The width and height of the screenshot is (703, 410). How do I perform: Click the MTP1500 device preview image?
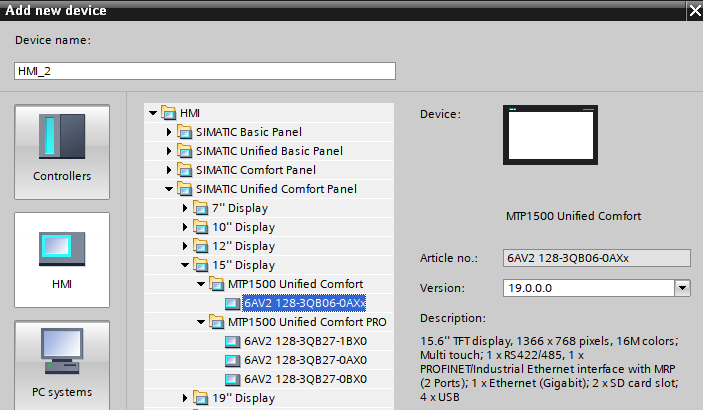[551, 135]
